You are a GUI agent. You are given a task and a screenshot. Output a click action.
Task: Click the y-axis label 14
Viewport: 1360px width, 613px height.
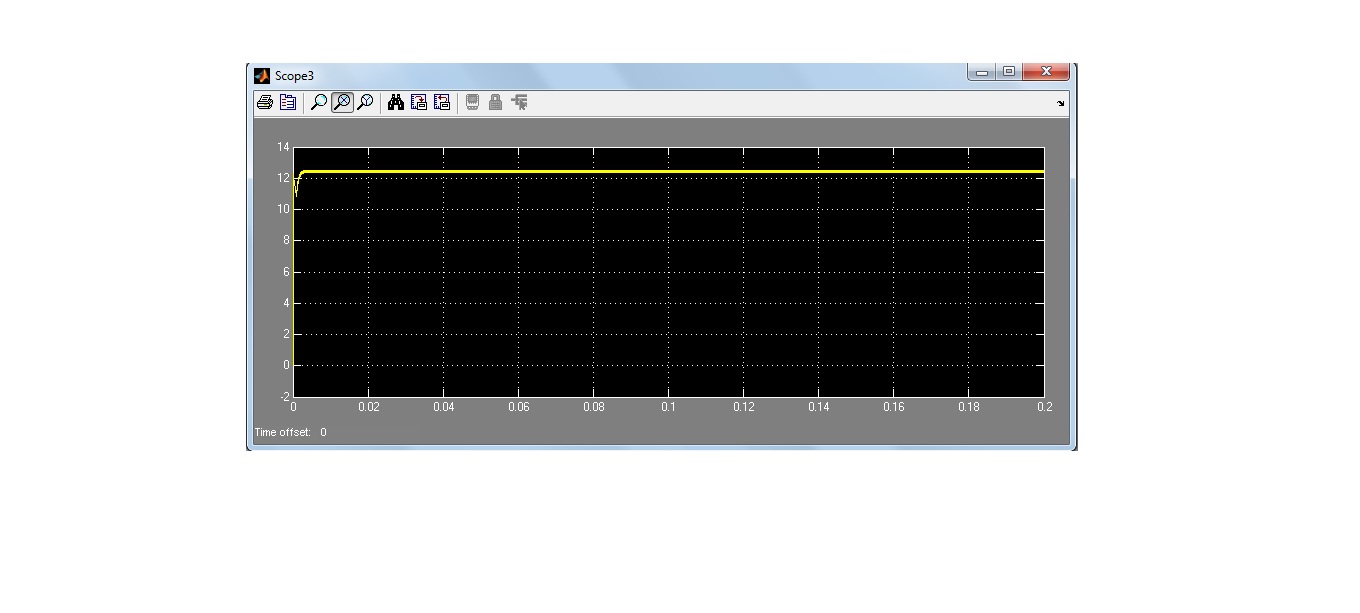(x=283, y=147)
